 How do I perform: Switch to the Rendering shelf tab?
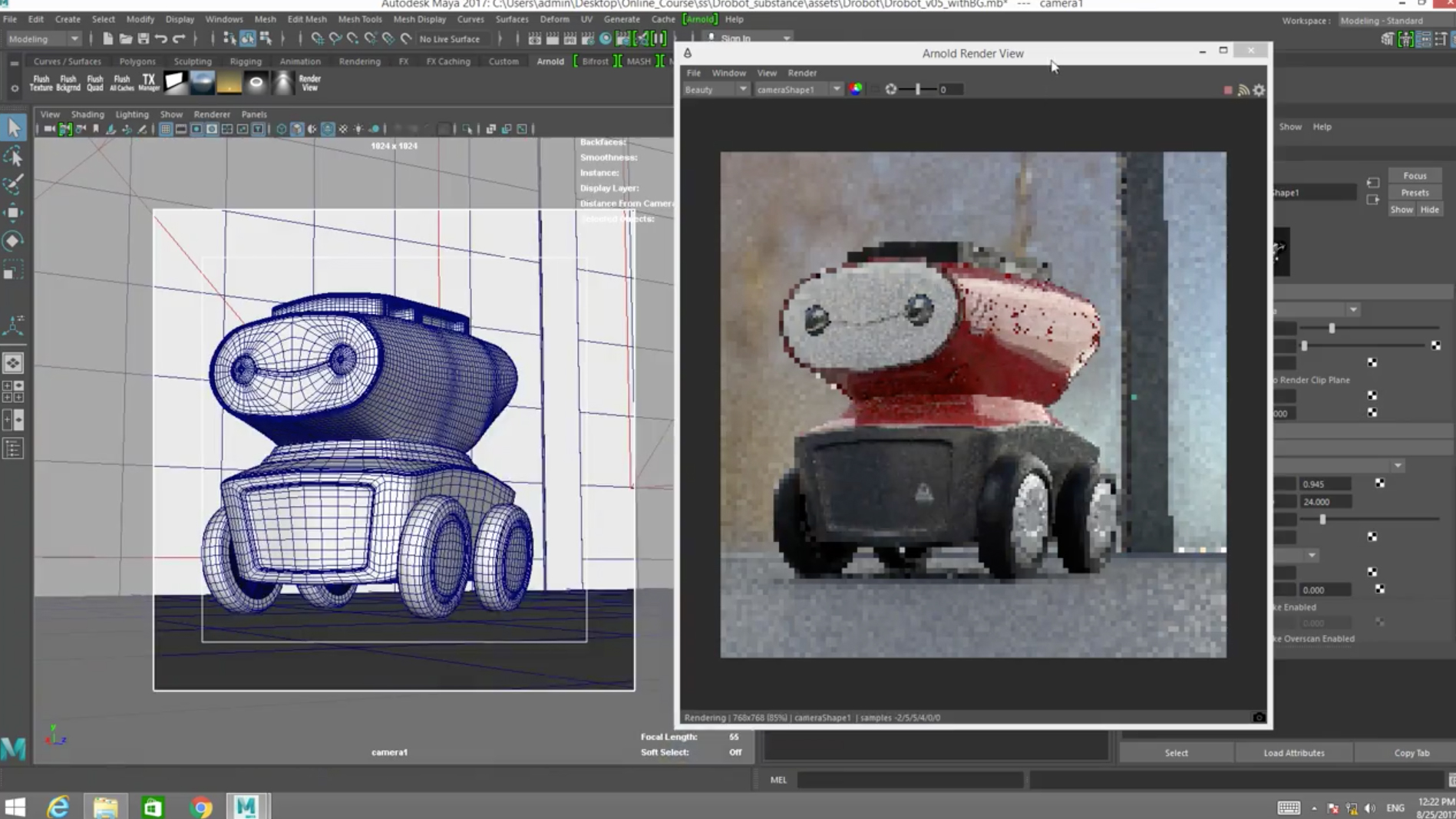pyautogui.click(x=359, y=61)
